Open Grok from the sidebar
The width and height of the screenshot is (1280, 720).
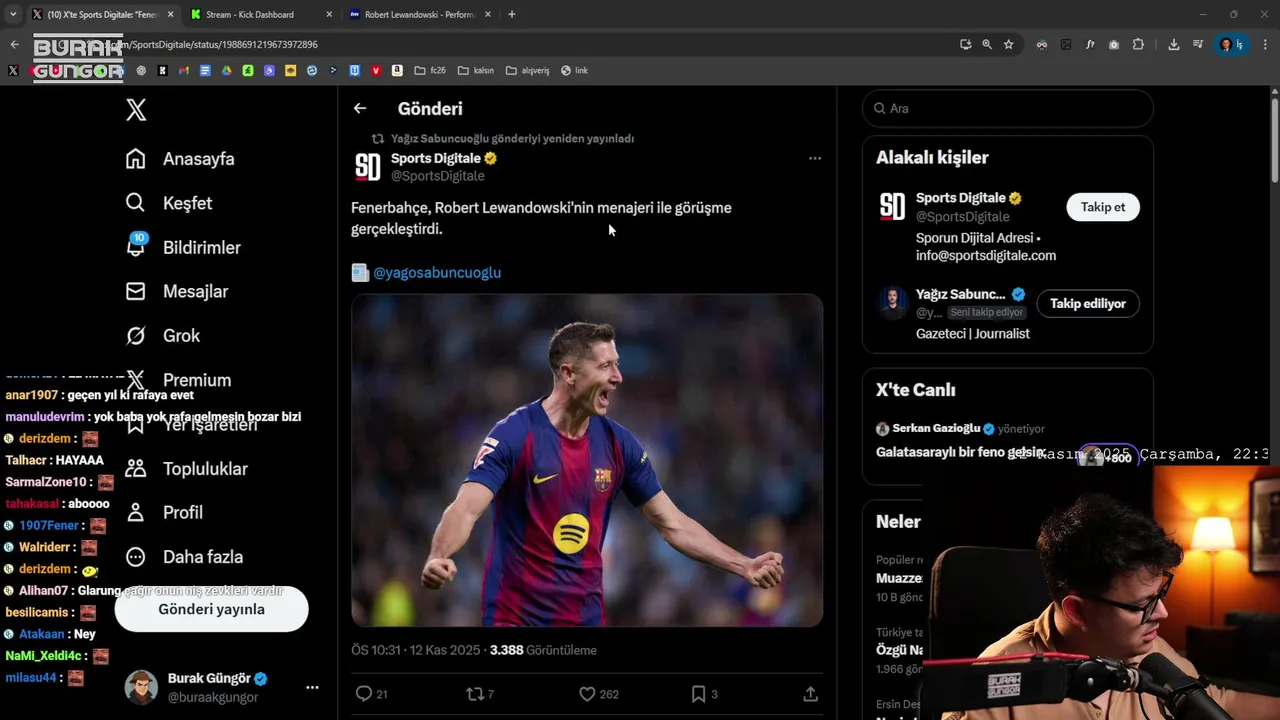[x=163, y=336]
